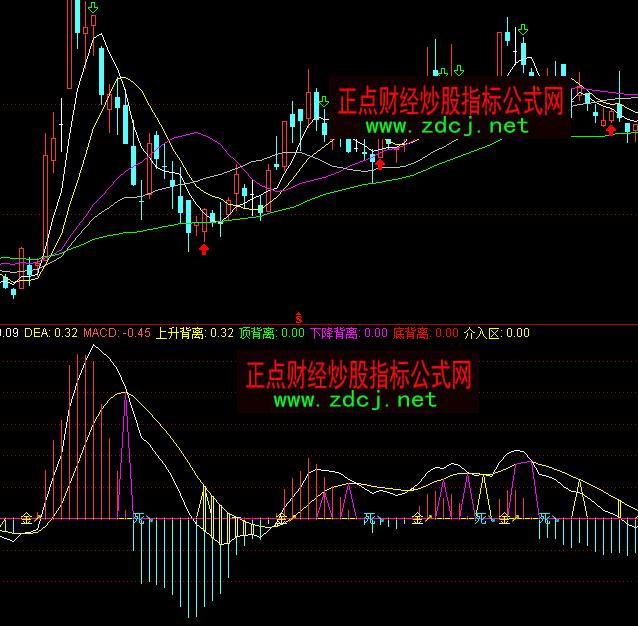638x626 pixels.
Task: Click 正点财经炒股指标公式网 title in MACD panel
Action: 357,375
